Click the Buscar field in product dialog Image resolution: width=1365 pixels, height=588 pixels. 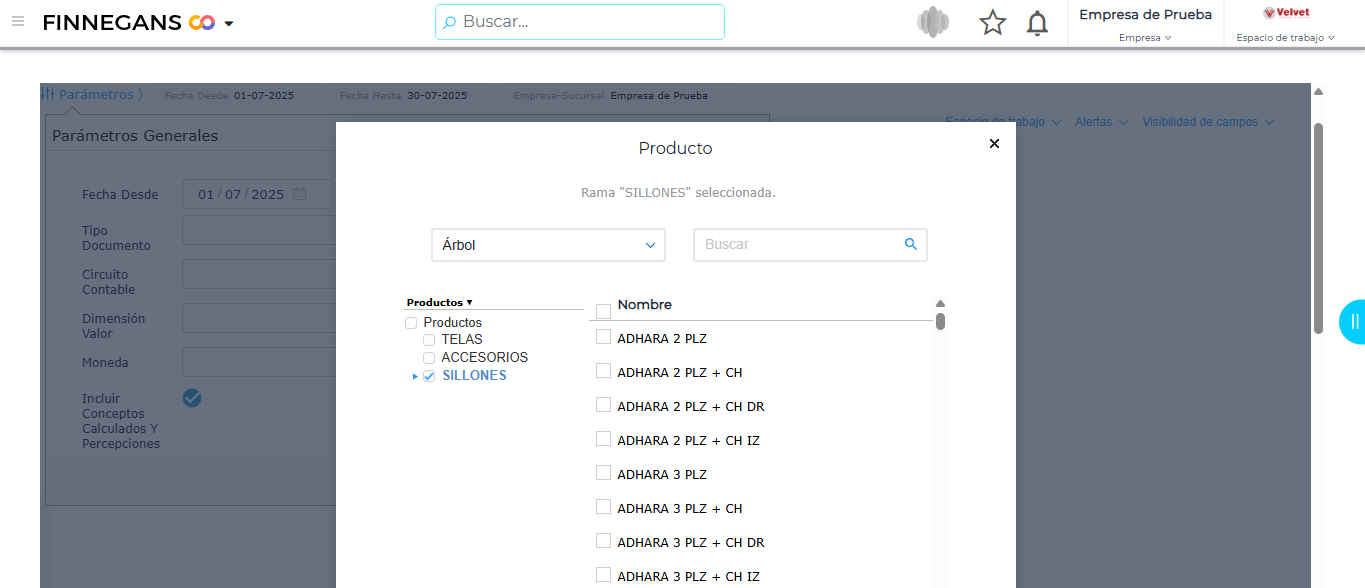tap(798, 245)
